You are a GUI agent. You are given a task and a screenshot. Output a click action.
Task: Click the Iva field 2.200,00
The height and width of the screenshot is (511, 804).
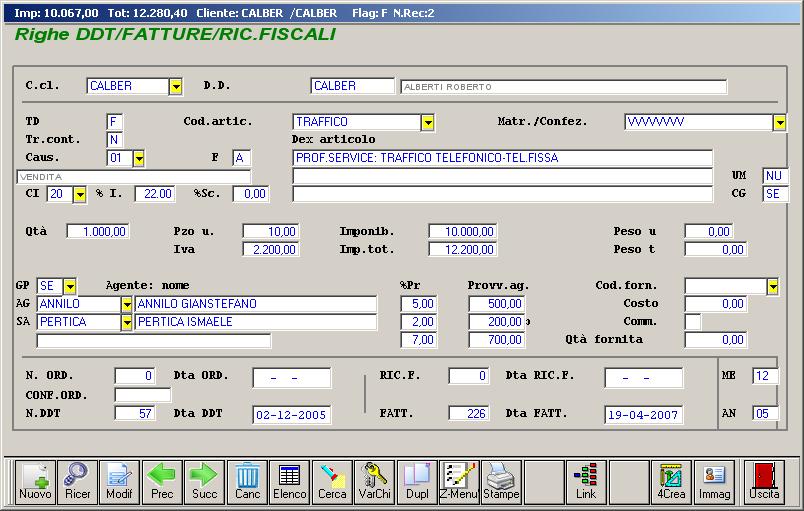click(271, 250)
